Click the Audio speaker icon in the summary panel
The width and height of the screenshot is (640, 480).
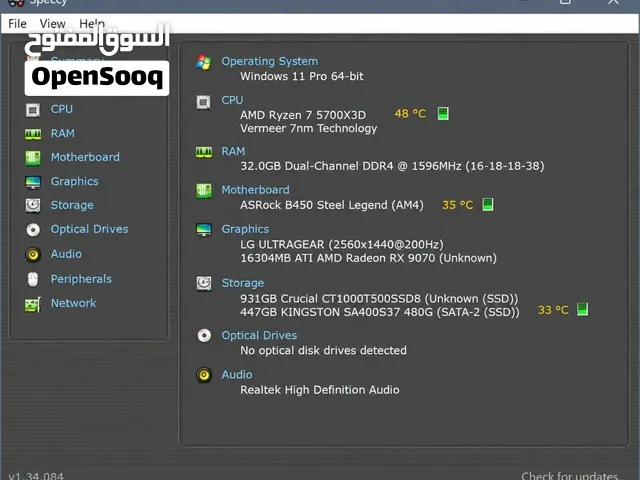pos(204,375)
